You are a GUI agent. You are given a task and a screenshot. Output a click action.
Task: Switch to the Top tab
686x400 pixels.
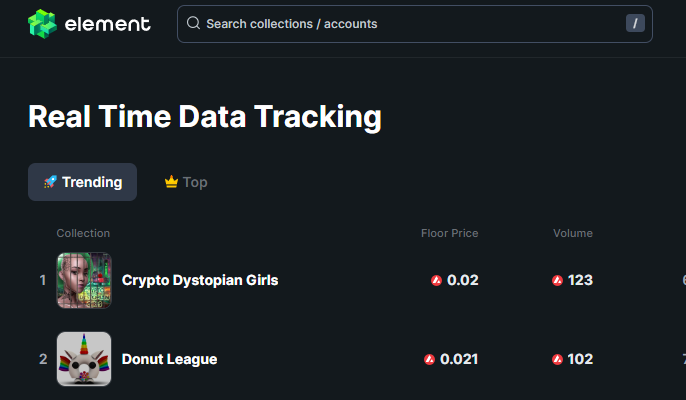(x=186, y=182)
